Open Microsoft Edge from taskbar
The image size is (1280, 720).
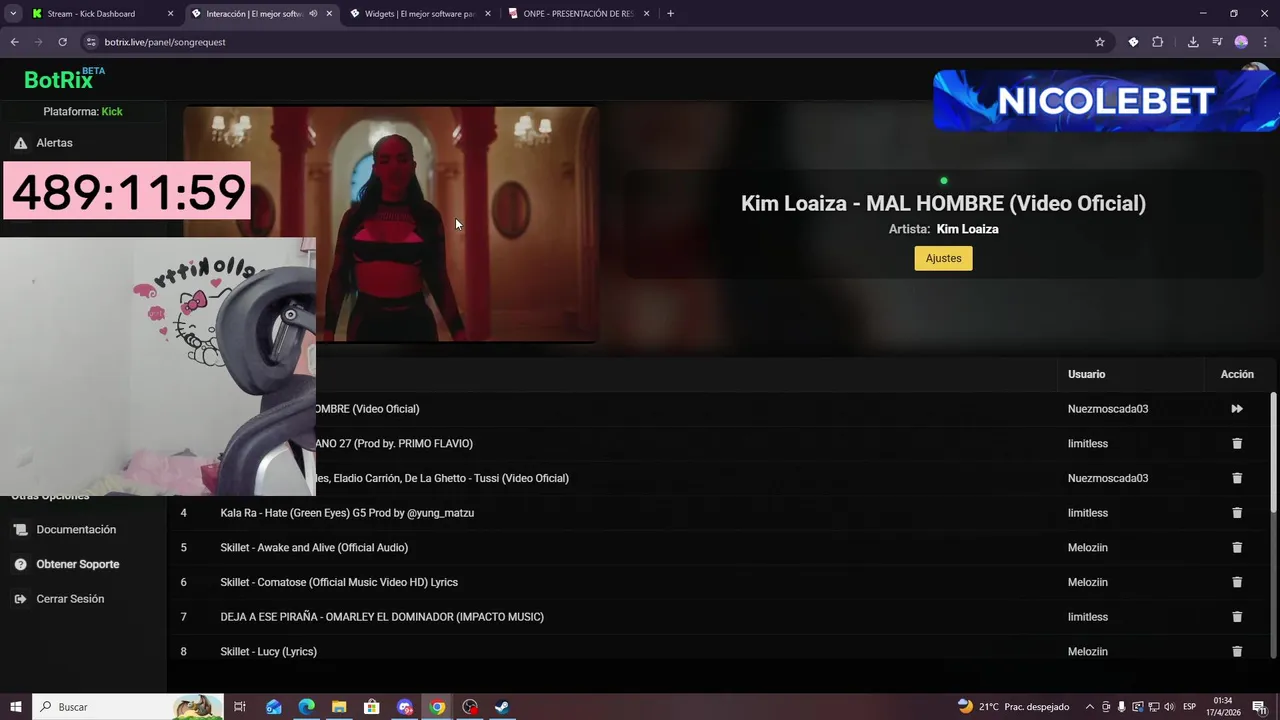306,707
